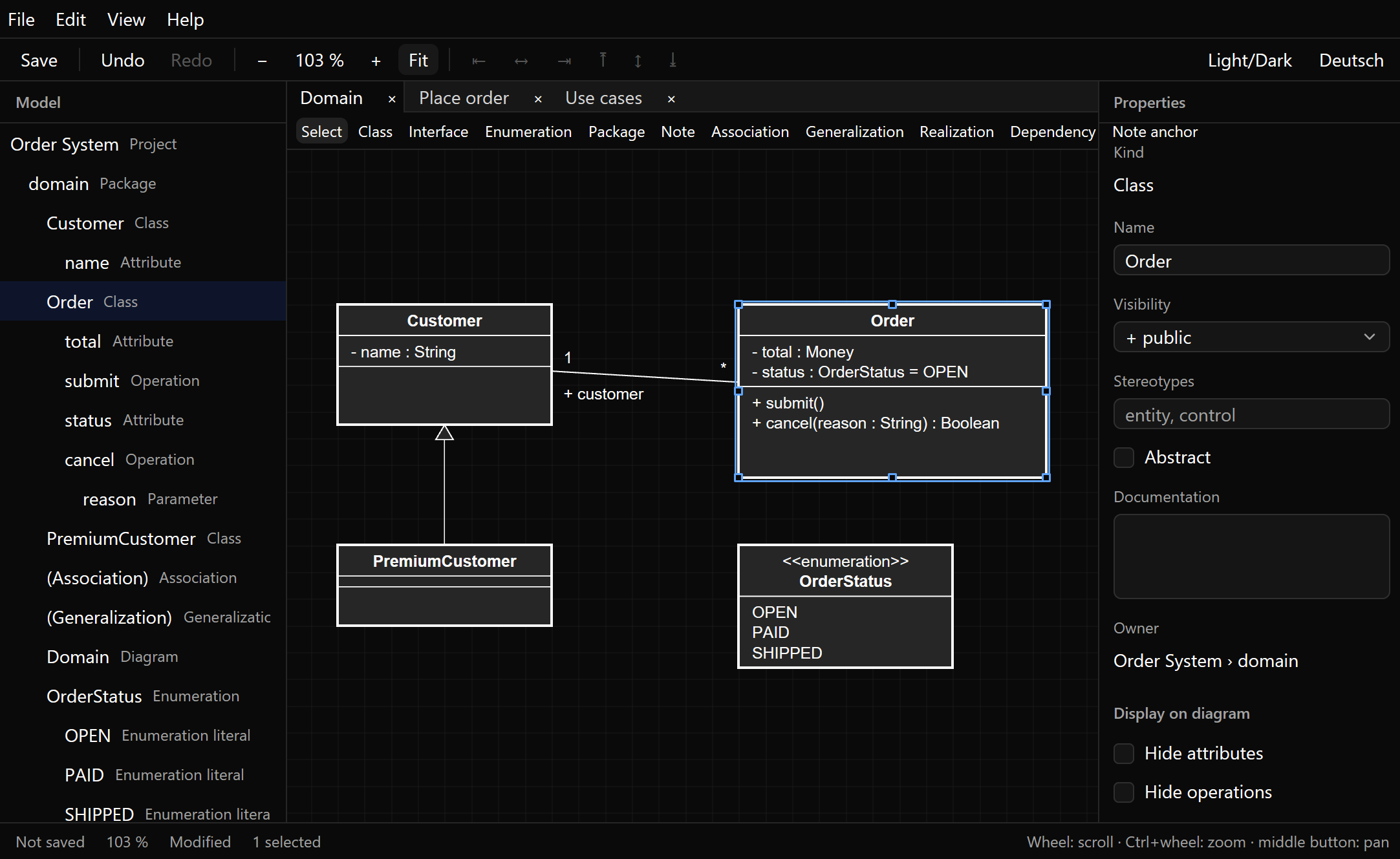Click the top-left resize handle of Order
The image size is (1400, 859).
pyautogui.click(x=738, y=304)
